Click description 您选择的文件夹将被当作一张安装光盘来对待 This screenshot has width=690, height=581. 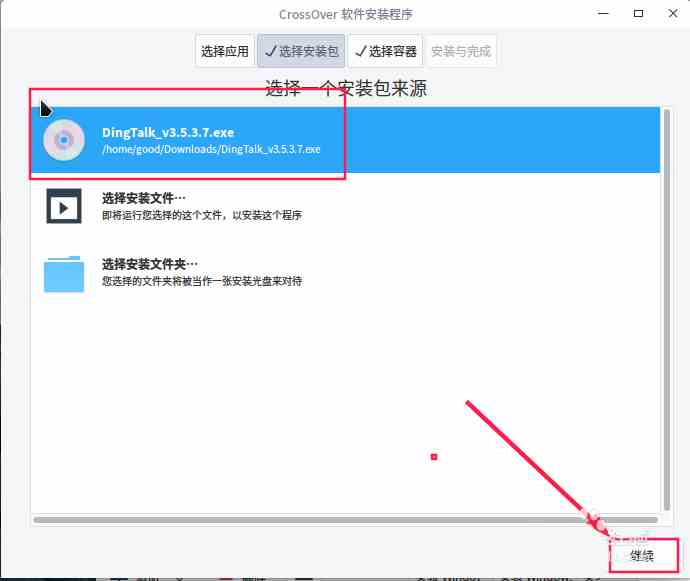coord(202,281)
